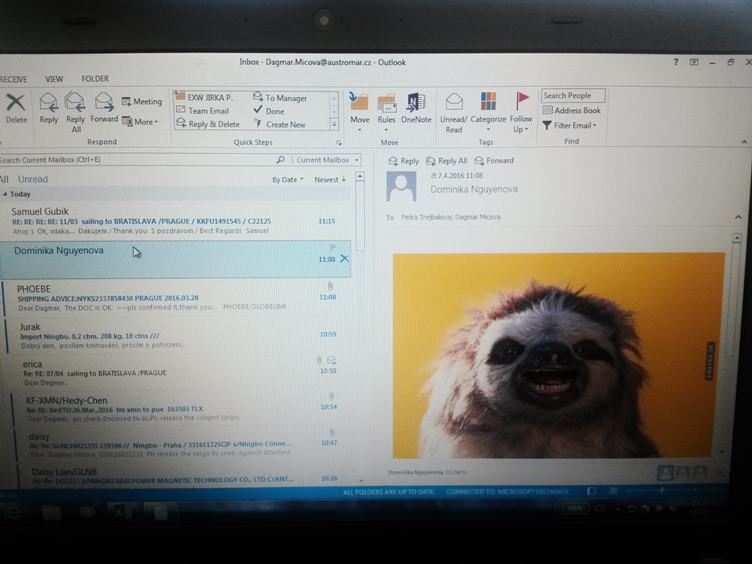Click the Search Current Mailbox field
Viewport: 752px width, 564px height.
[x=137, y=160]
